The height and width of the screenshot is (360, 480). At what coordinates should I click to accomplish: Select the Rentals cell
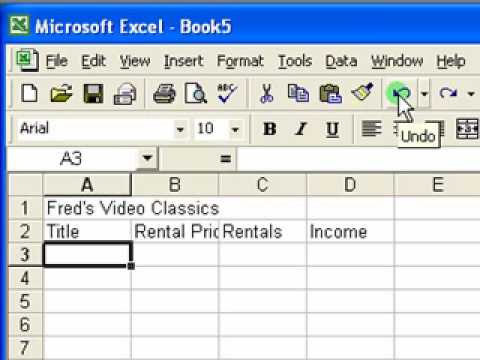[263, 231]
